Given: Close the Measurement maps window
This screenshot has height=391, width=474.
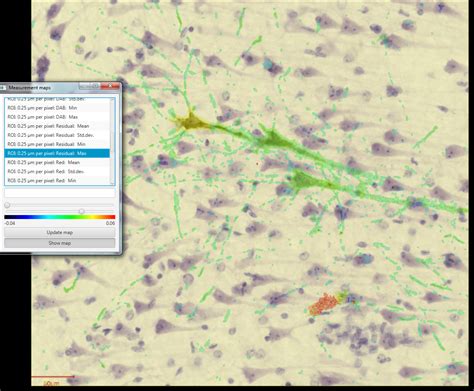Looking at the screenshot, I should click(x=110, y=87).
